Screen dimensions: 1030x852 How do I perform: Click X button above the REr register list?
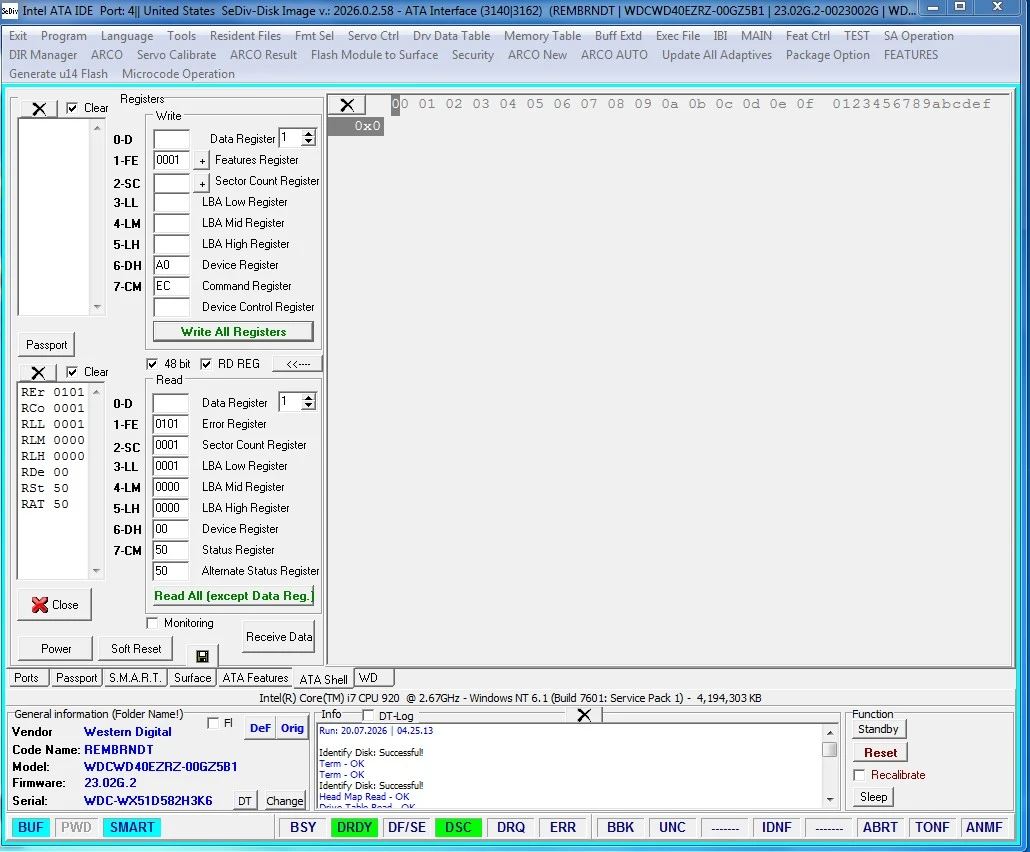pos(38,372)
